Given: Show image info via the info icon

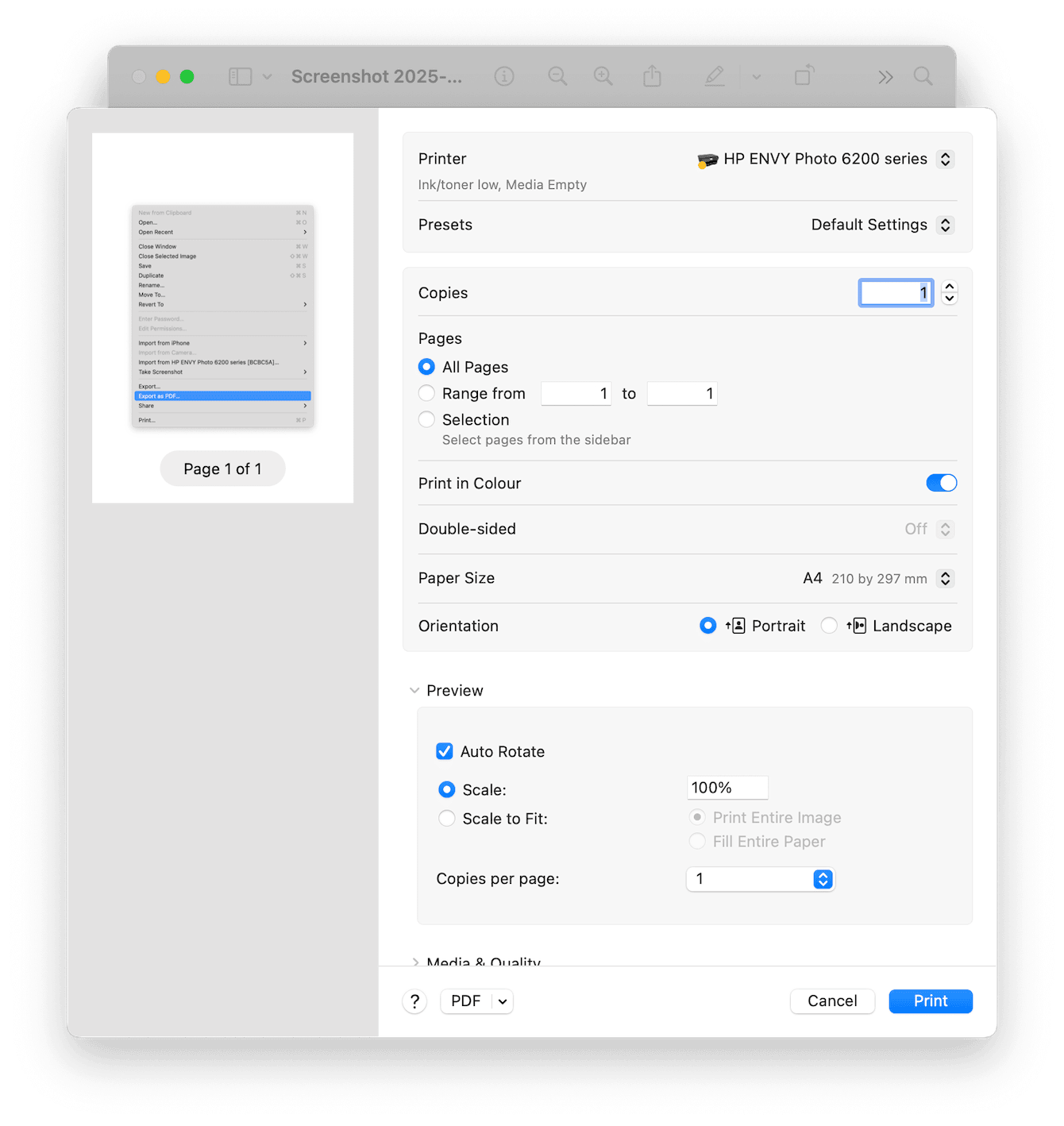Looking at the screenshot, I should [504, 76].
